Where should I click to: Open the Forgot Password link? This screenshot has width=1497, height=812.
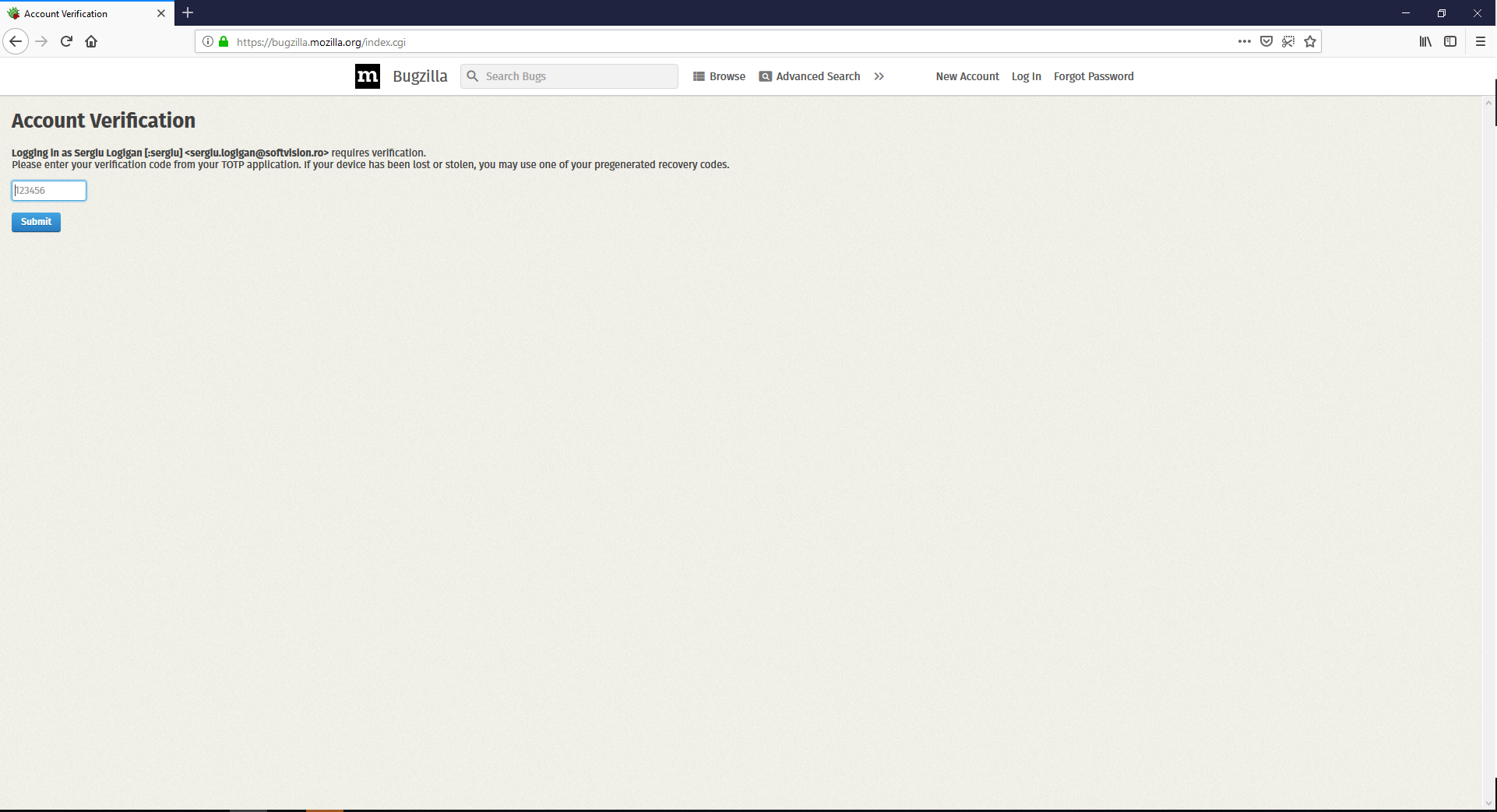(x=1094, y=76)
